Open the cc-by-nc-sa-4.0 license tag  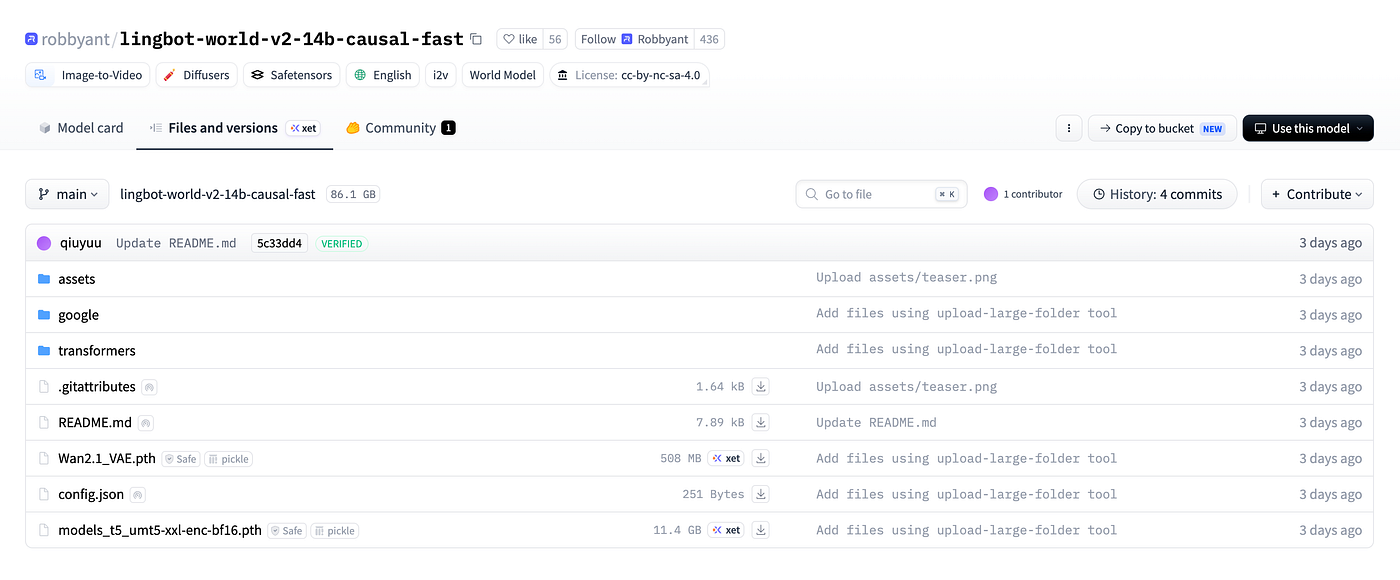(630, 75)
